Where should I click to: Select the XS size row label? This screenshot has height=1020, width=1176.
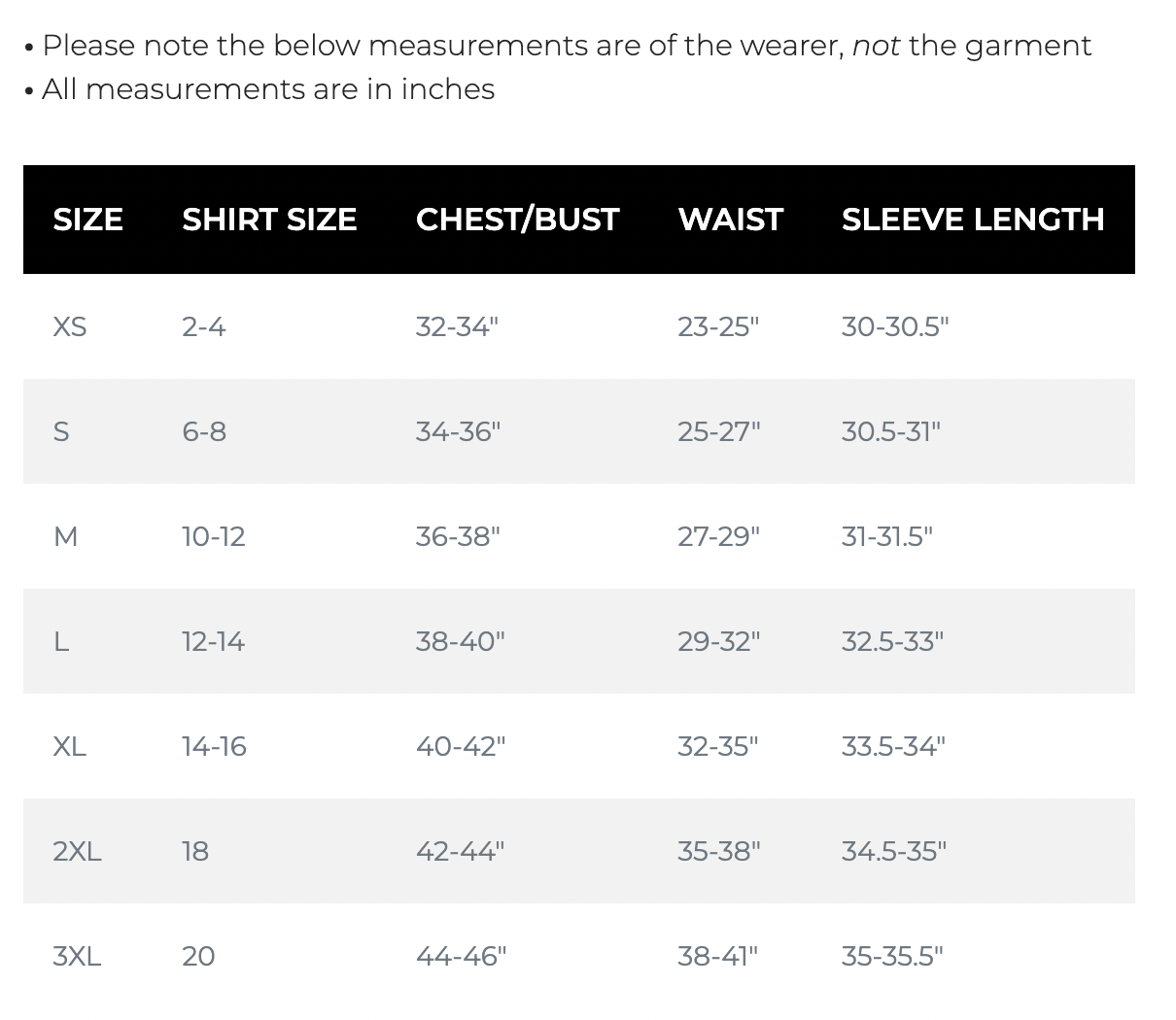pos(69,326)
